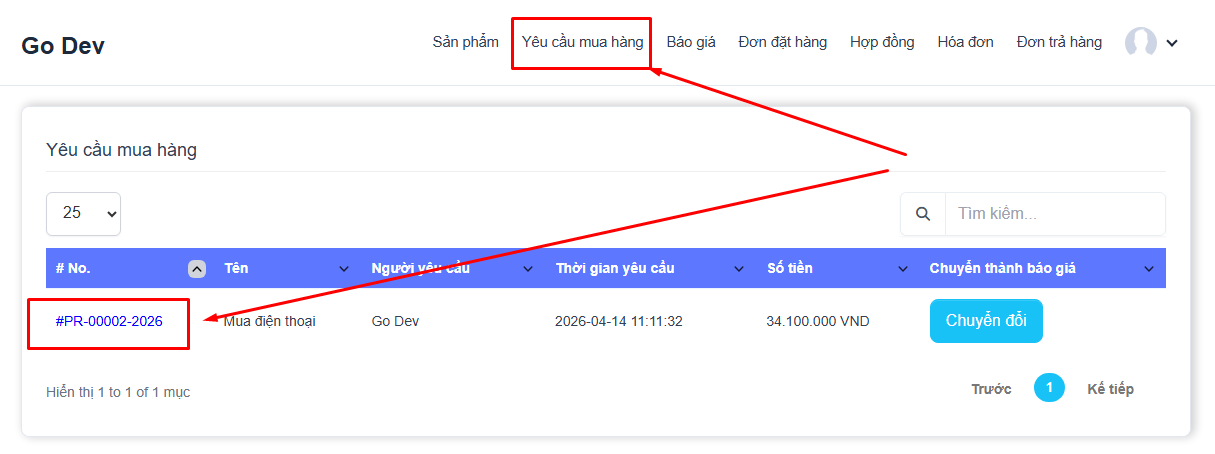Open the Sản phẩm menu
Viewport: 1215px width, 454px height.
[465, 42]
